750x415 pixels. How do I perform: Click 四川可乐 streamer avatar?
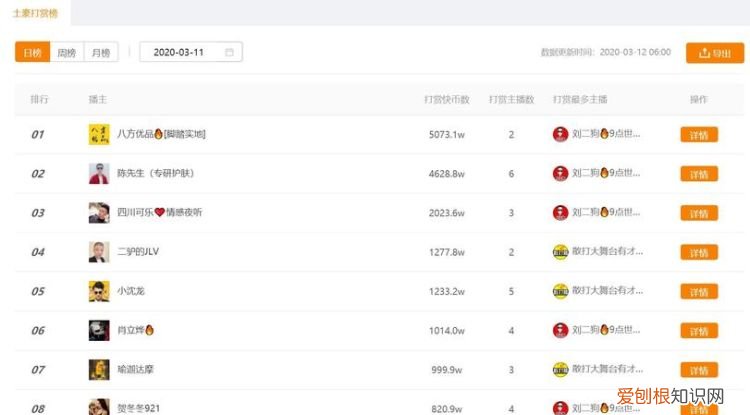(98, 212)
